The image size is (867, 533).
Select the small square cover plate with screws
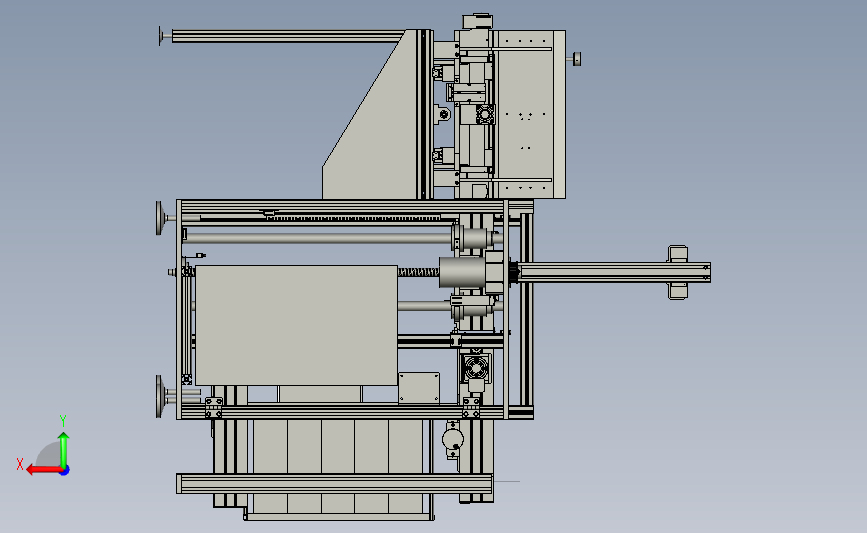click(419, 387)
